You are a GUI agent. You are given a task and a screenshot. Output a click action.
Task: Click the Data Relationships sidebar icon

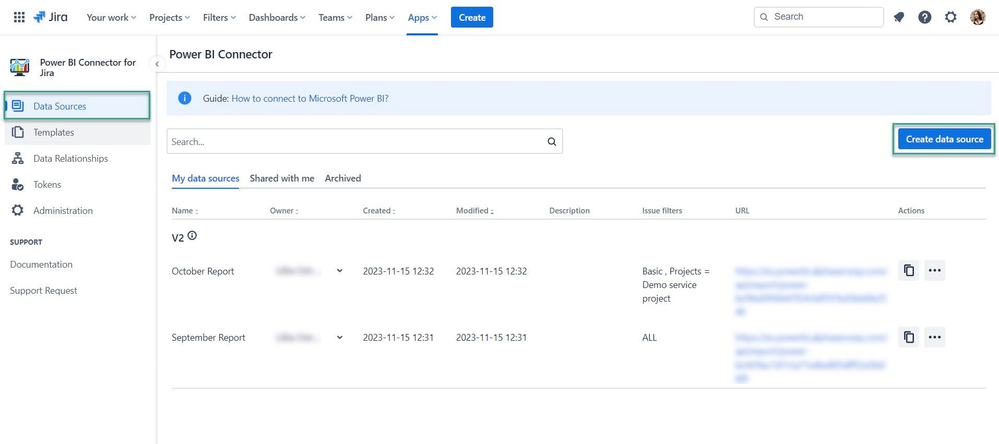click(x=18, y=158)
